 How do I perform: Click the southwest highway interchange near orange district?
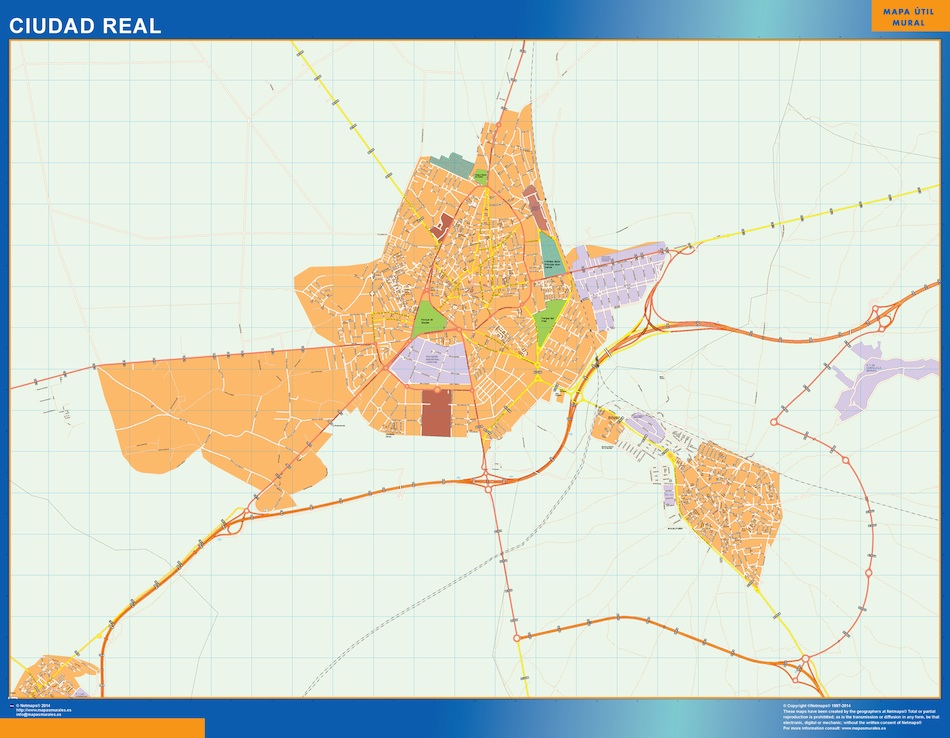236,520
